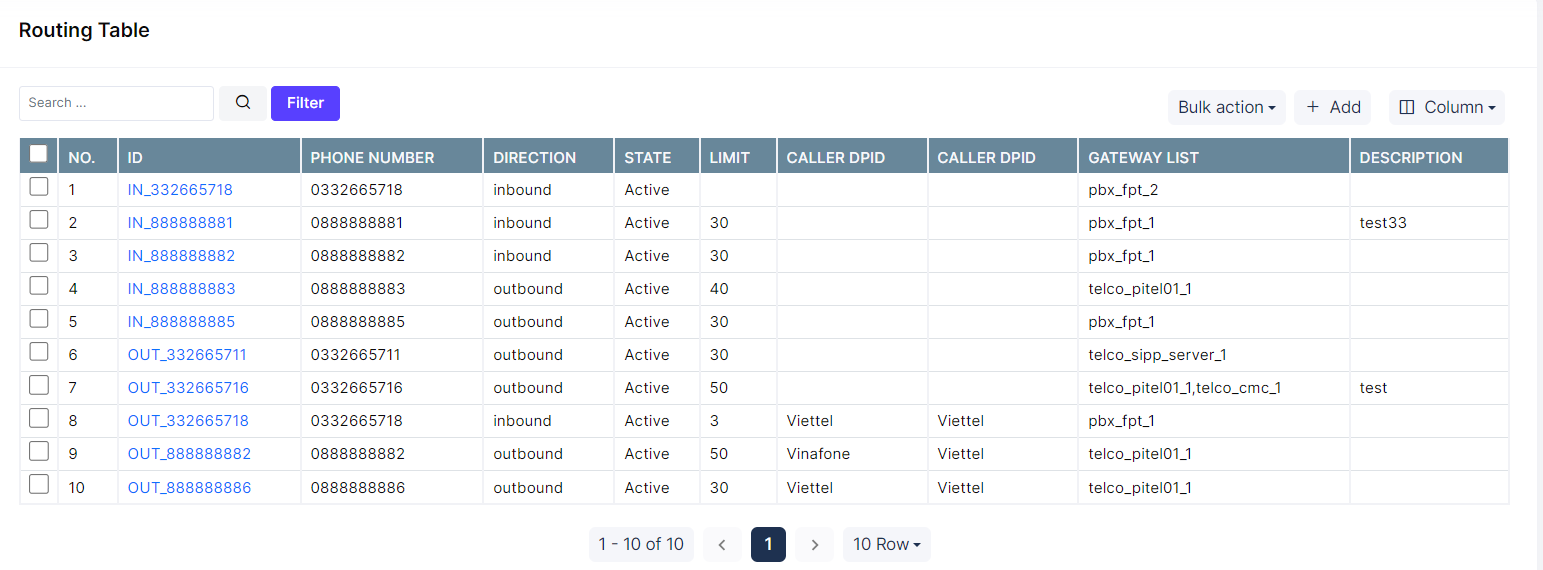Open the OUT_888888882 route link

coord(189,454)
